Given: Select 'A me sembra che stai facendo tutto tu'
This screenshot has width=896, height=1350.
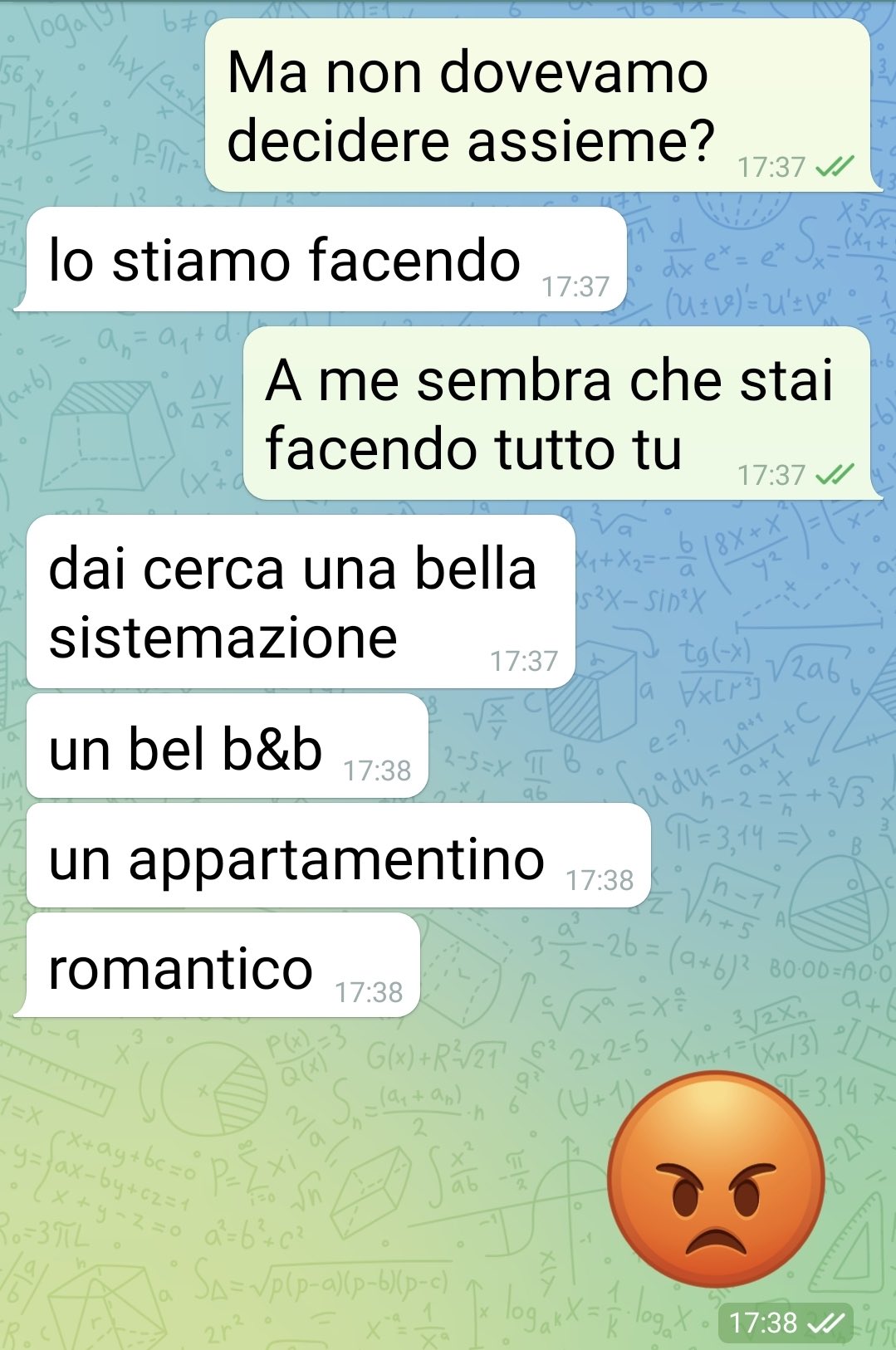Looking at the screenshot, I should coord(562,413).
